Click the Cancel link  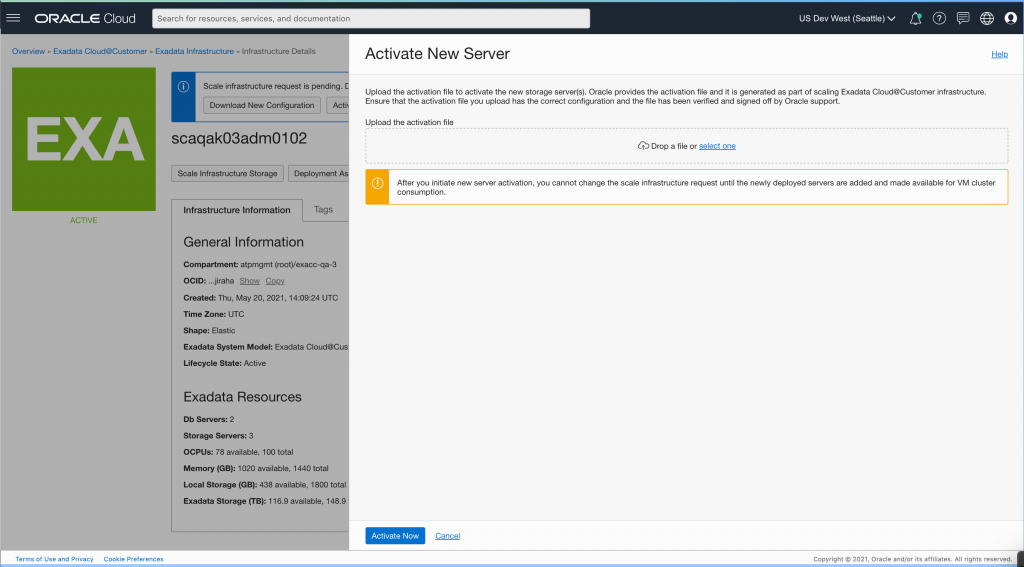click(447, 536)
